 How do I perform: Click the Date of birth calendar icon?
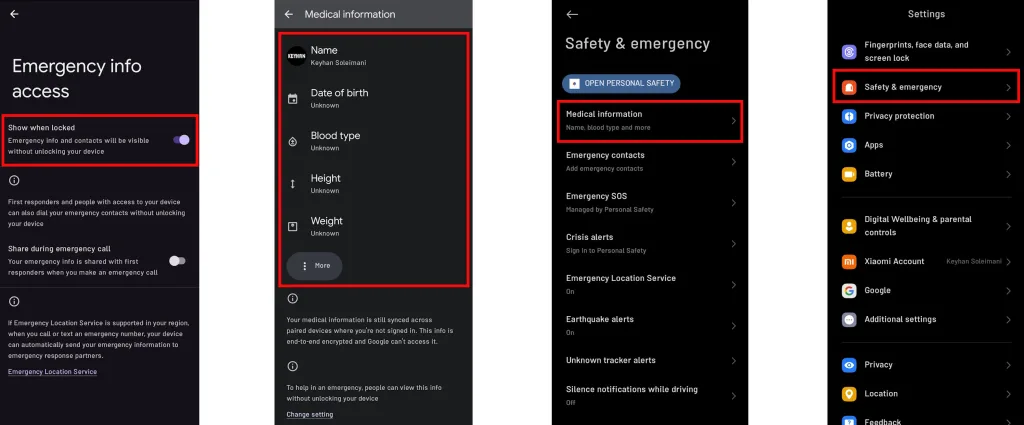pyautogui.click(x=293, y=99)
